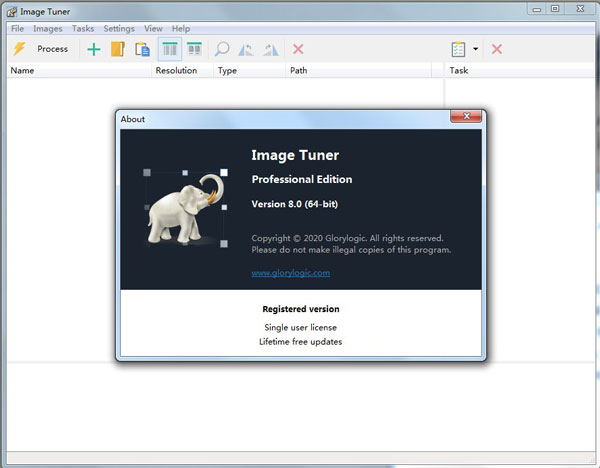
Task: Click 'Version 8.0 (64-bit)' text
Action: (295, 204)
